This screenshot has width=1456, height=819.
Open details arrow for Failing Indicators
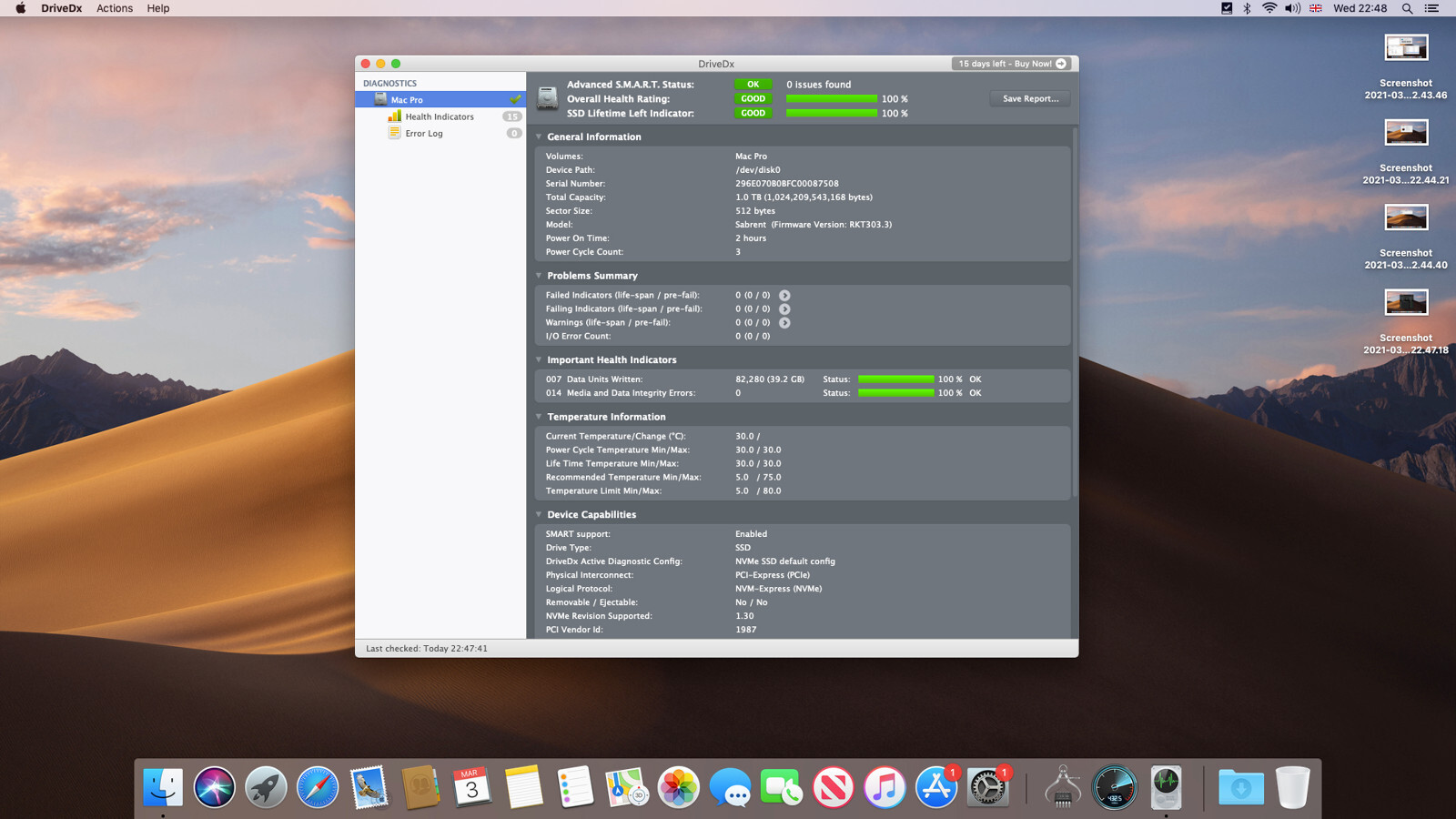[x=784, y=308]
